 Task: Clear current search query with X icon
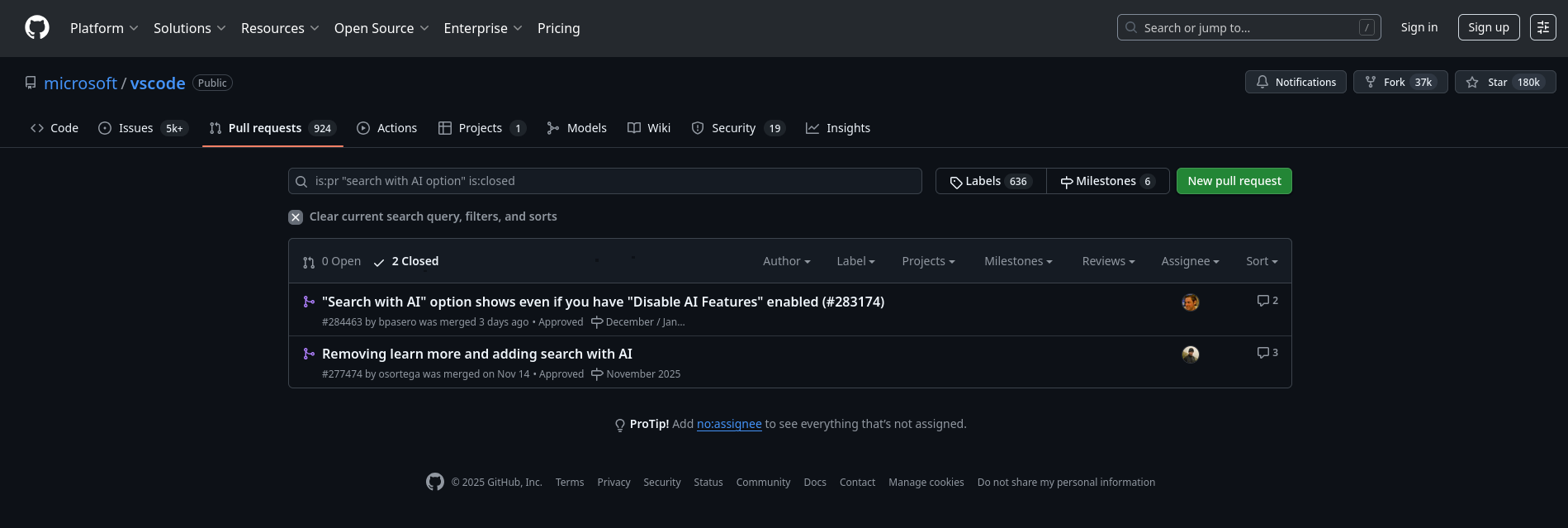[x=296, y=216]
